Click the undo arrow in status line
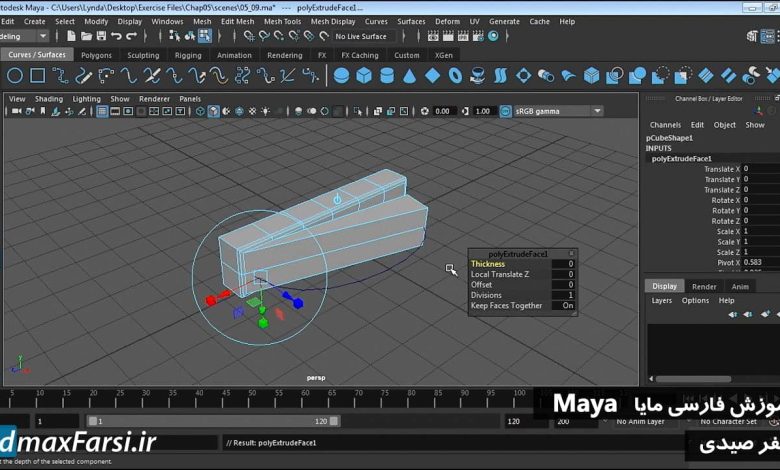This screenshot has width=780, height=470. coord(116,37)
